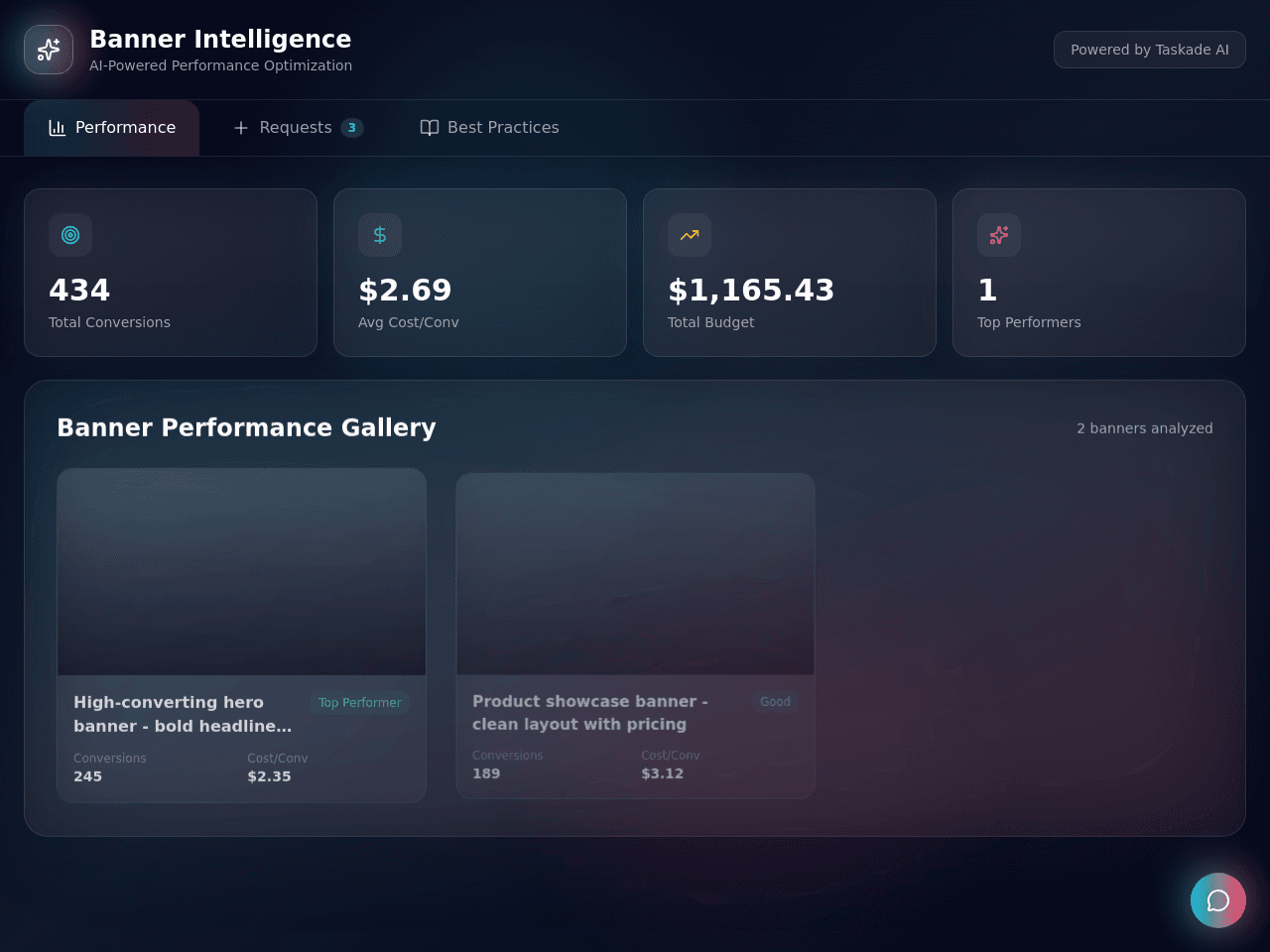
Task: Click the target icon on Total Conversions card
Action: coord(70,235)
